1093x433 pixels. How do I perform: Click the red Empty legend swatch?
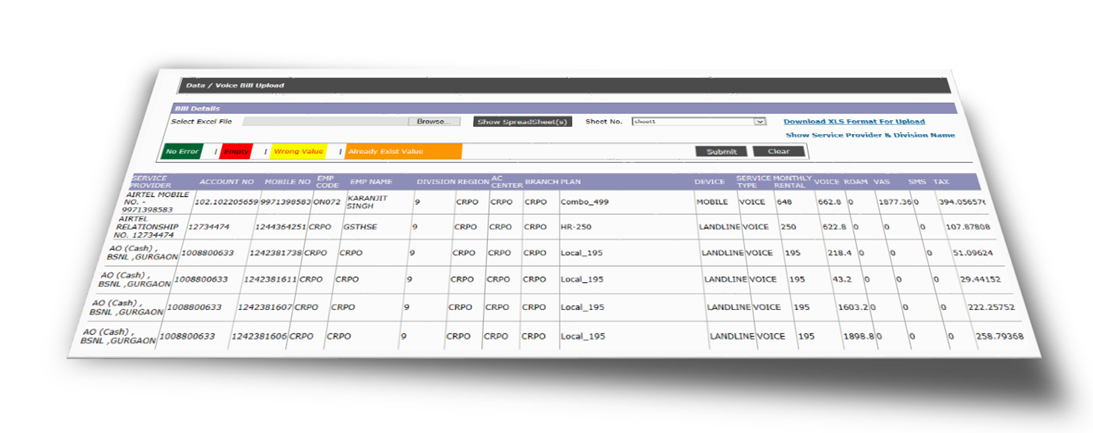[237, 151]
